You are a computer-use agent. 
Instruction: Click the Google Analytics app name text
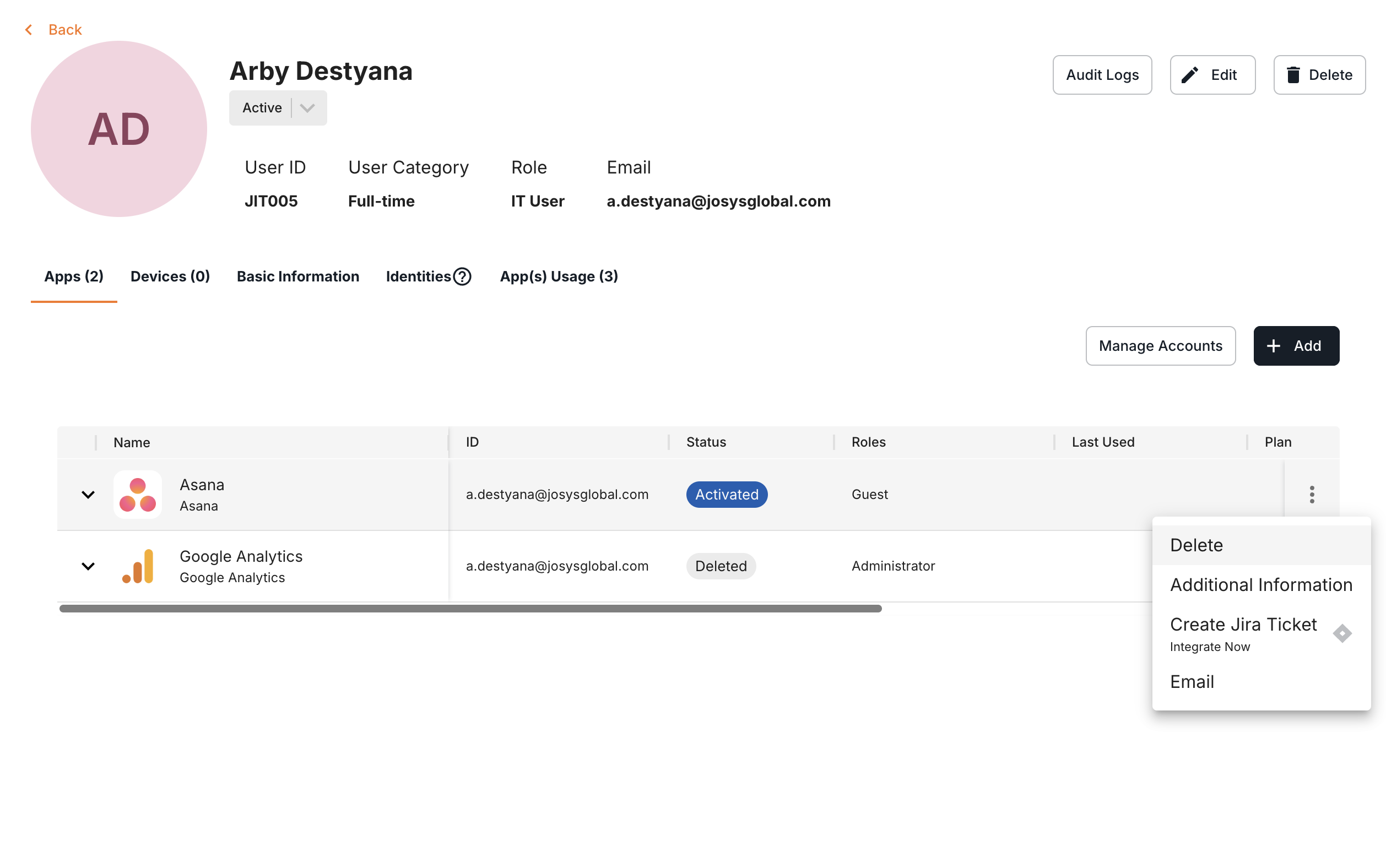(x=241, y=556)
